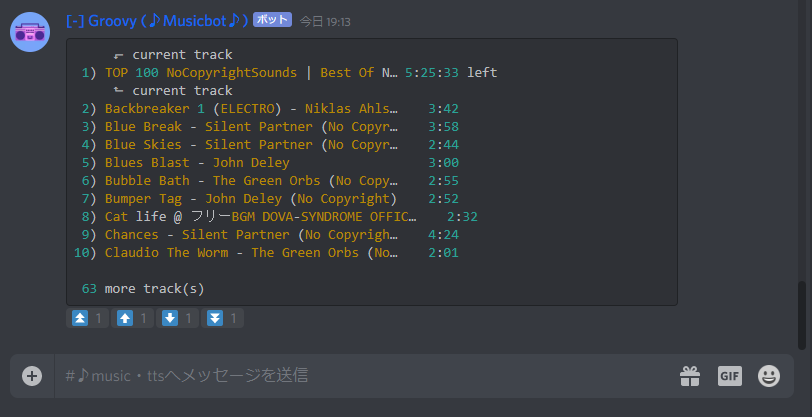
Task: Click the double up arrow reaction
Action: (88, 318)
